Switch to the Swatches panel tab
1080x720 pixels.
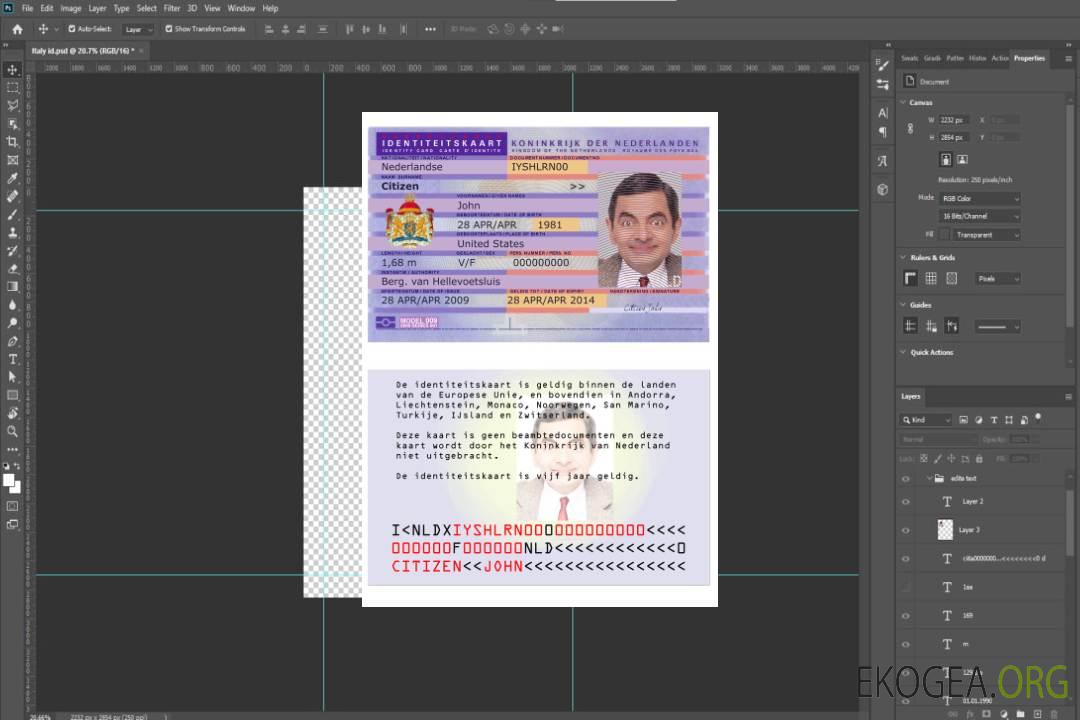tap(909, 58)
